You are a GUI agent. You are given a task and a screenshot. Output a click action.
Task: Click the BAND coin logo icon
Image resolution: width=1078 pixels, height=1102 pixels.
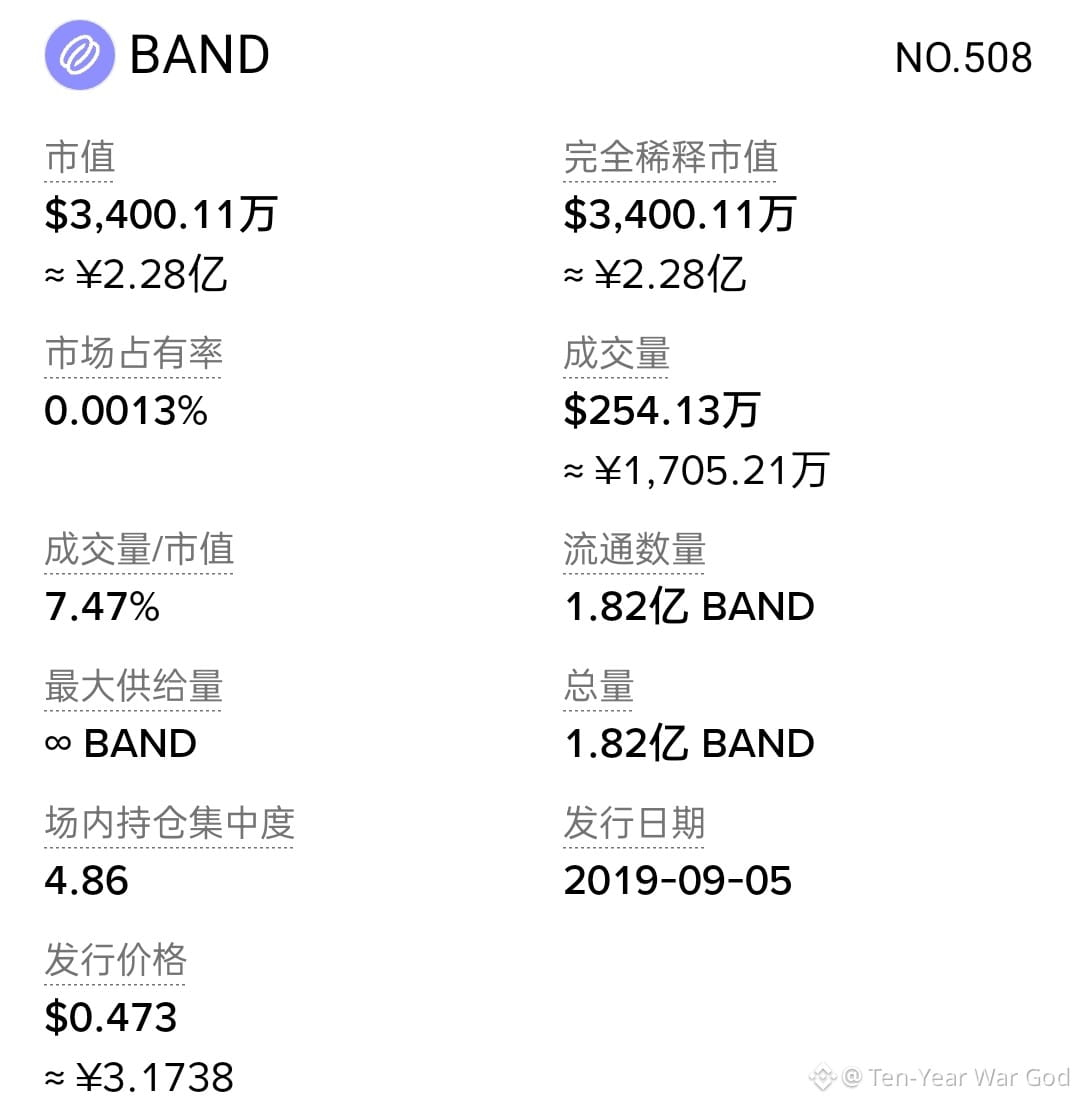point(79,55)
